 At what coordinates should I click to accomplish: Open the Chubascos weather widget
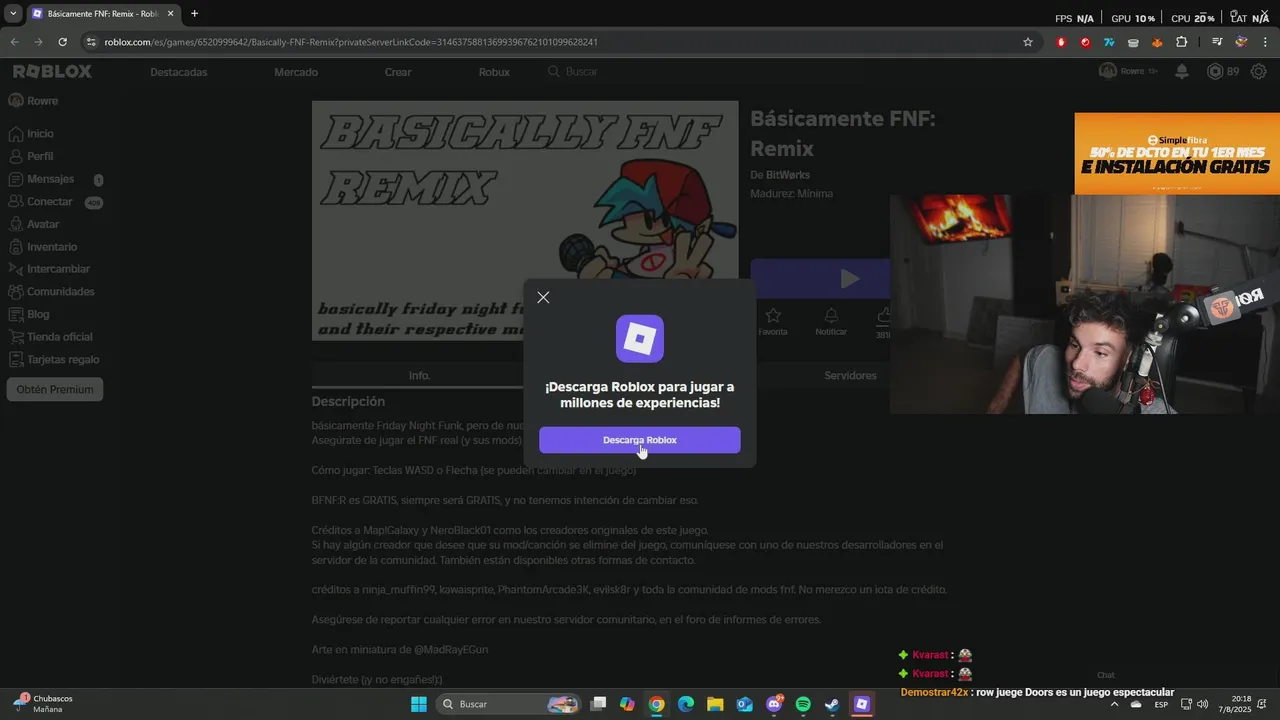pyautogui.click(x=44, y=704)
